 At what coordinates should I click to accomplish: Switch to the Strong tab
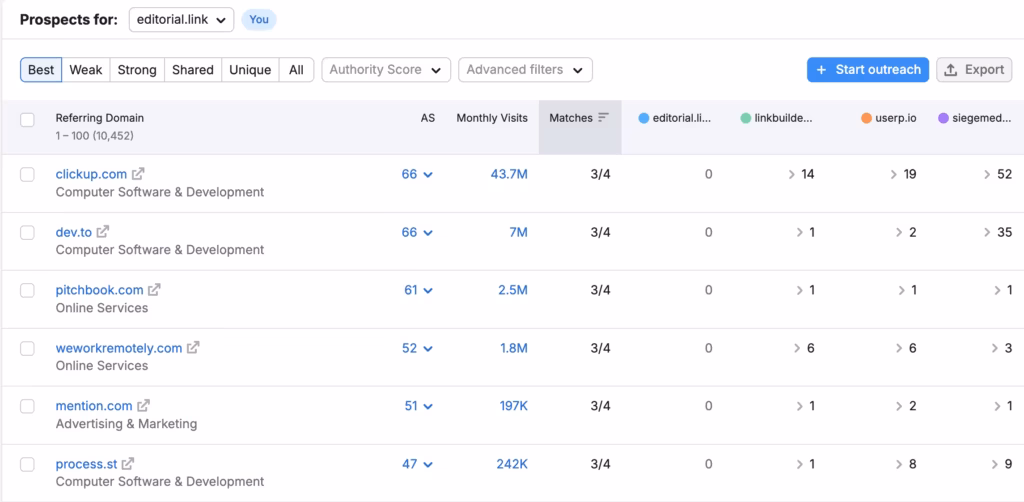[x=136, y=70]
